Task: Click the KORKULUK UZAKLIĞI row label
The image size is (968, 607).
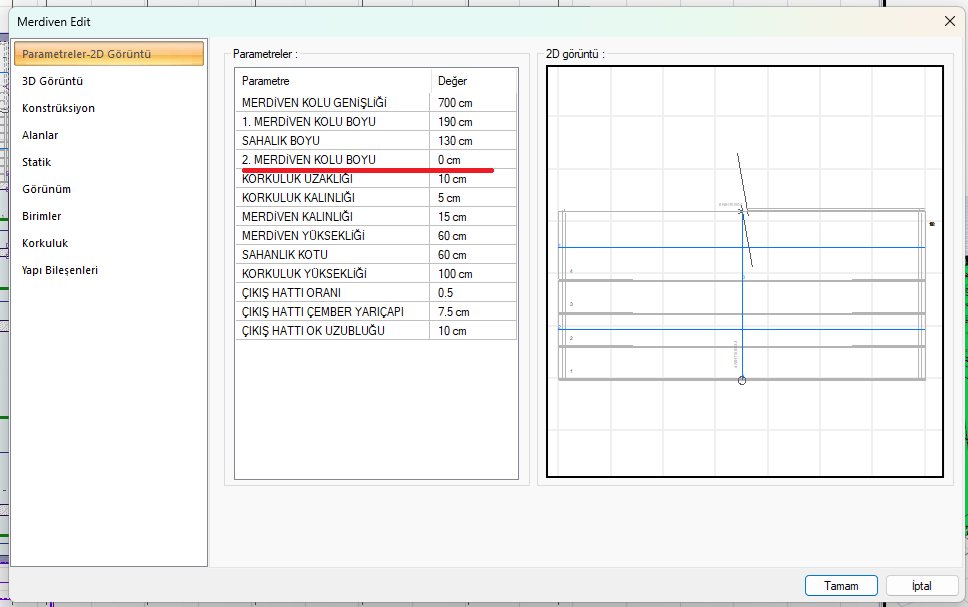Action: click(x=298, y=179)
